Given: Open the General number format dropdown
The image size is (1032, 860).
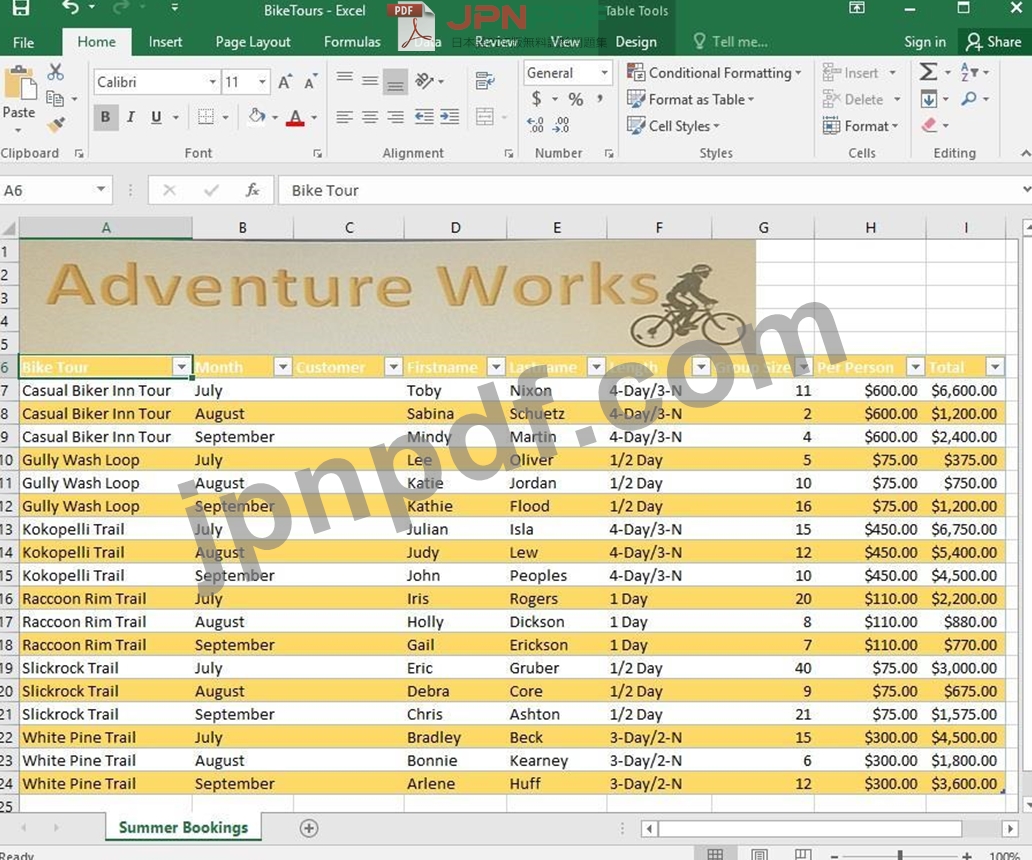Looking at the screenshot, I should pyautogui.click(x=604, y=73).
